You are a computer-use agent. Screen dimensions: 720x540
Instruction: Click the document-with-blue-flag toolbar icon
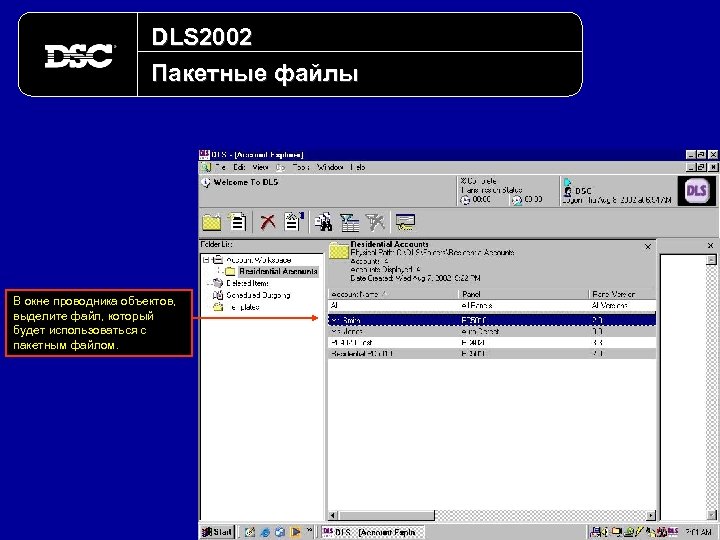(x=294, y=221)
